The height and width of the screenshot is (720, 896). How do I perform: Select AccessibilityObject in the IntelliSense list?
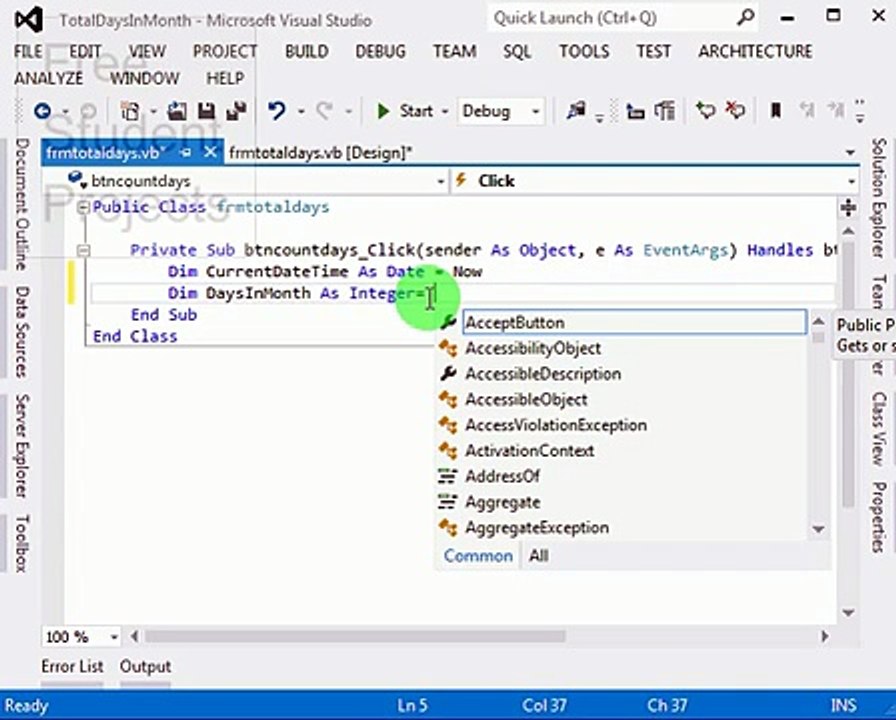pos(622,348)
